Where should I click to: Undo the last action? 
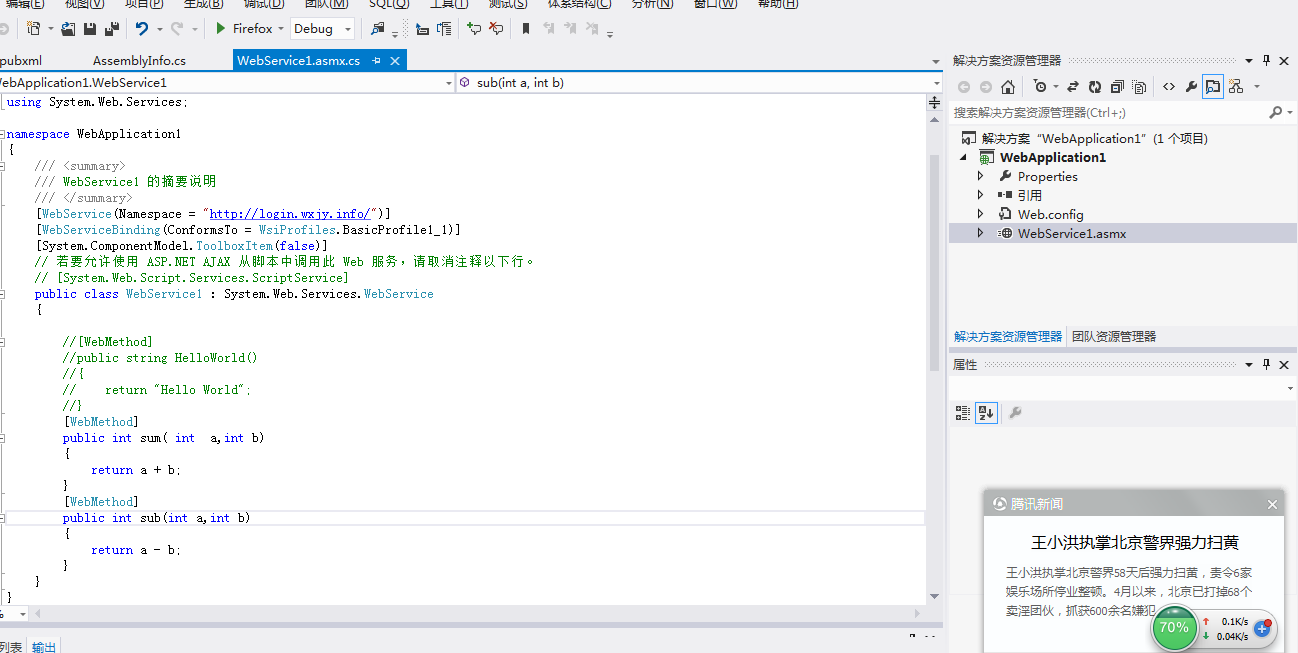pyautogui.click(x=142, y=29)
